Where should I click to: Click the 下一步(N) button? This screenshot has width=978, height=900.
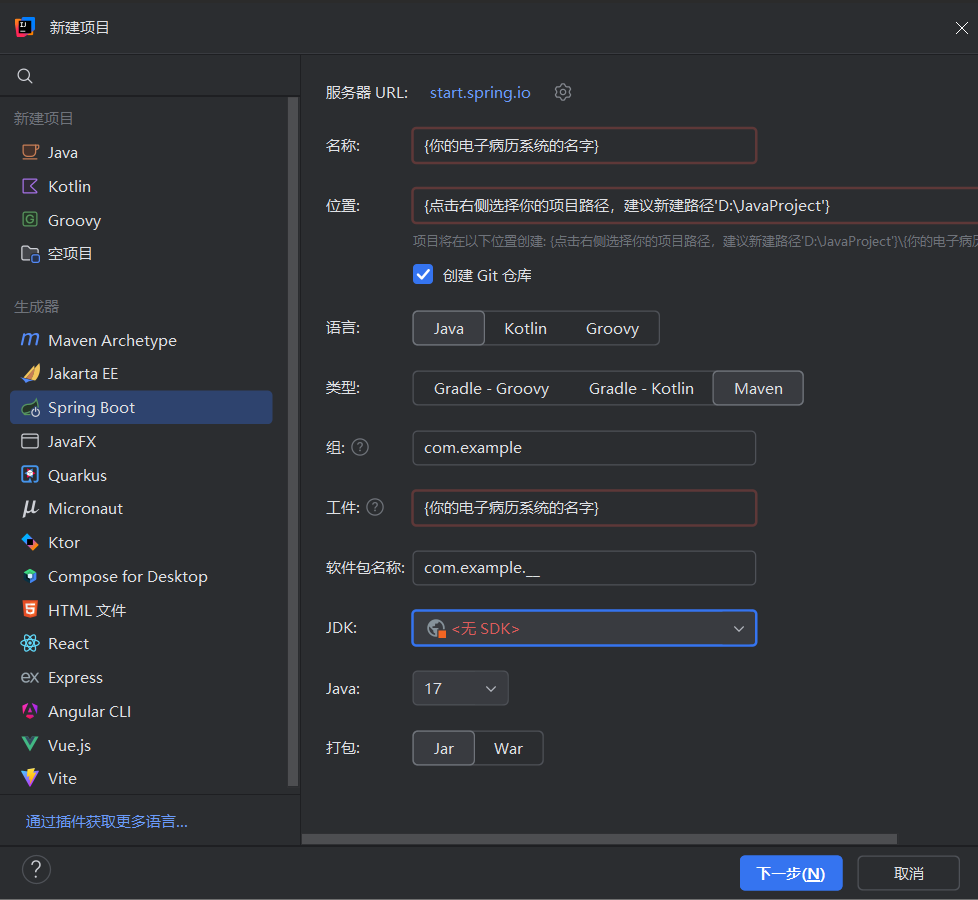790,873
